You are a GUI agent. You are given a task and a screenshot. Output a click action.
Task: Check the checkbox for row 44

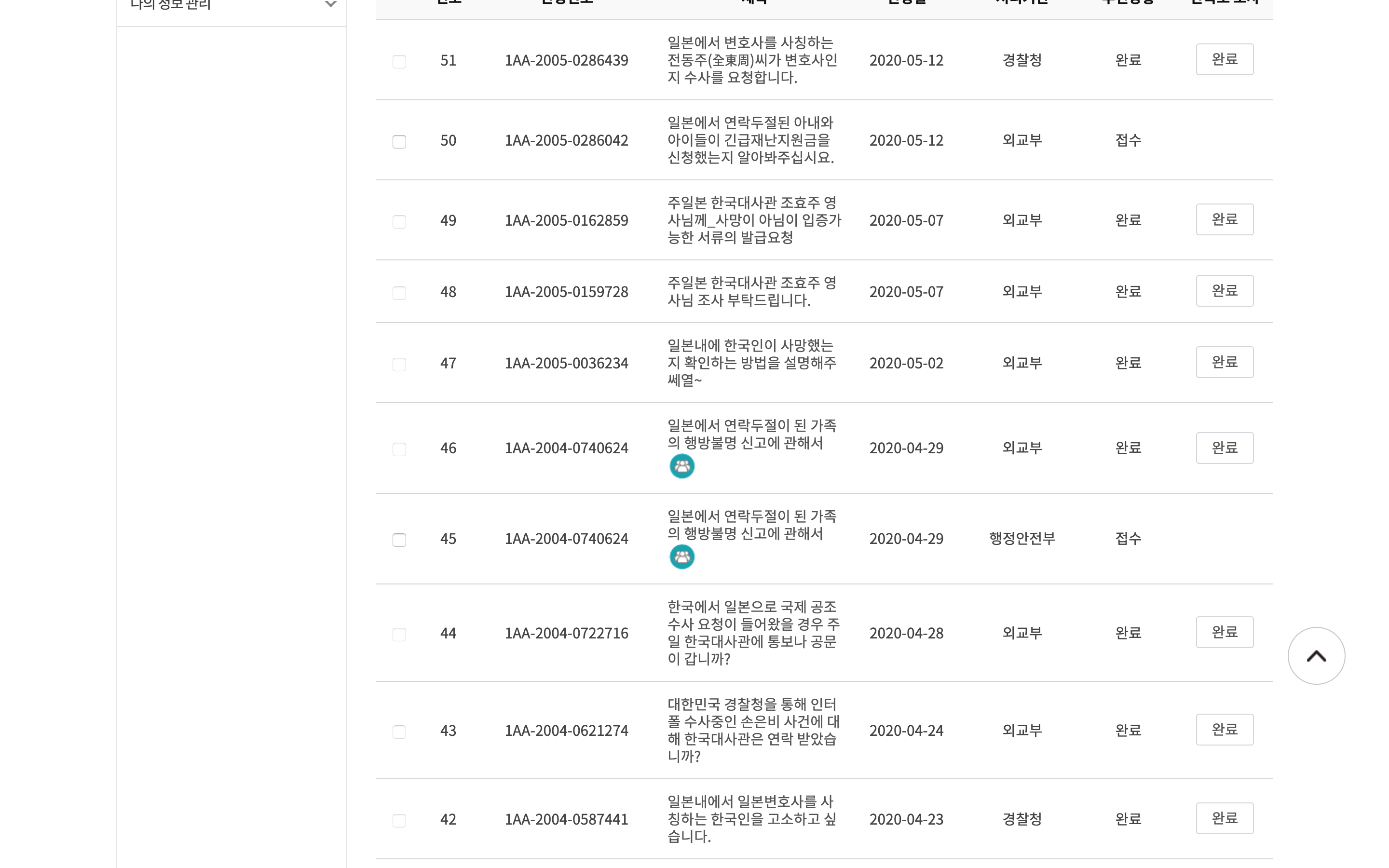(399, 634)
